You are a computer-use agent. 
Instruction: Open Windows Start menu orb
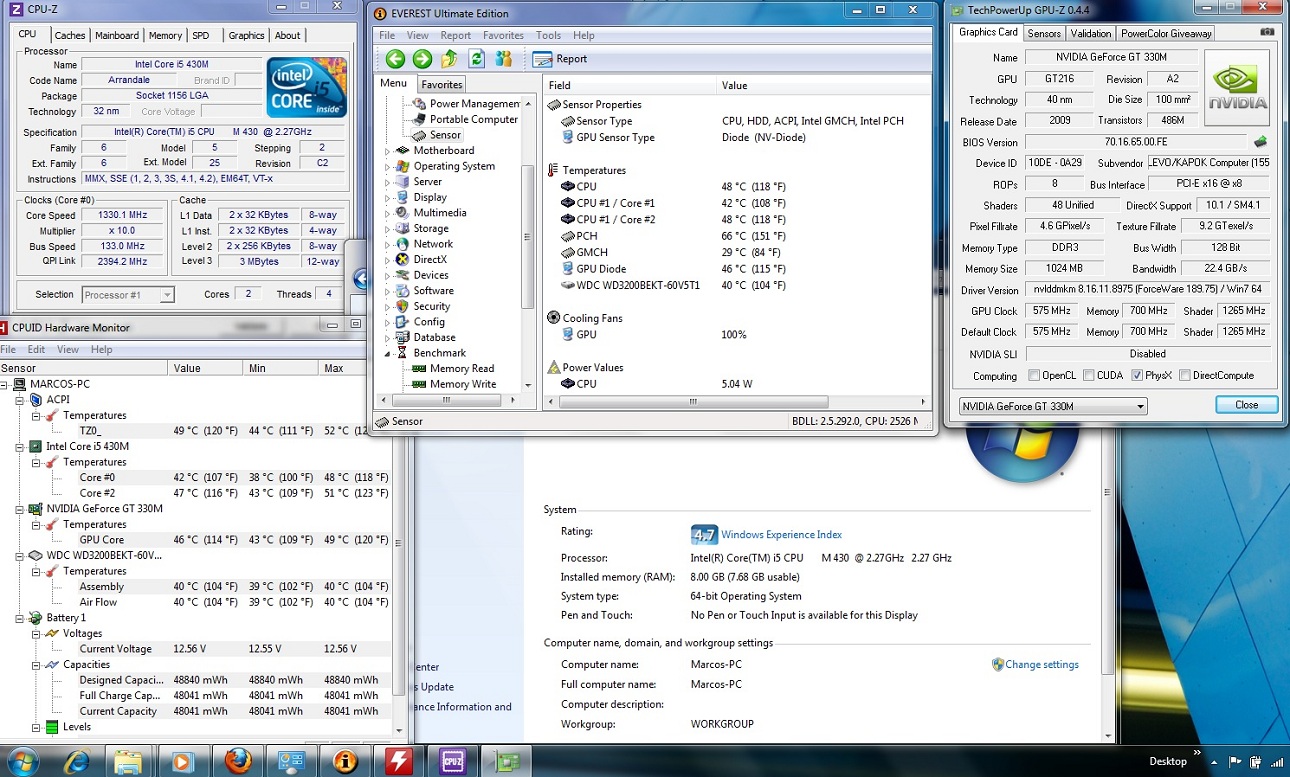coord(21,762)
